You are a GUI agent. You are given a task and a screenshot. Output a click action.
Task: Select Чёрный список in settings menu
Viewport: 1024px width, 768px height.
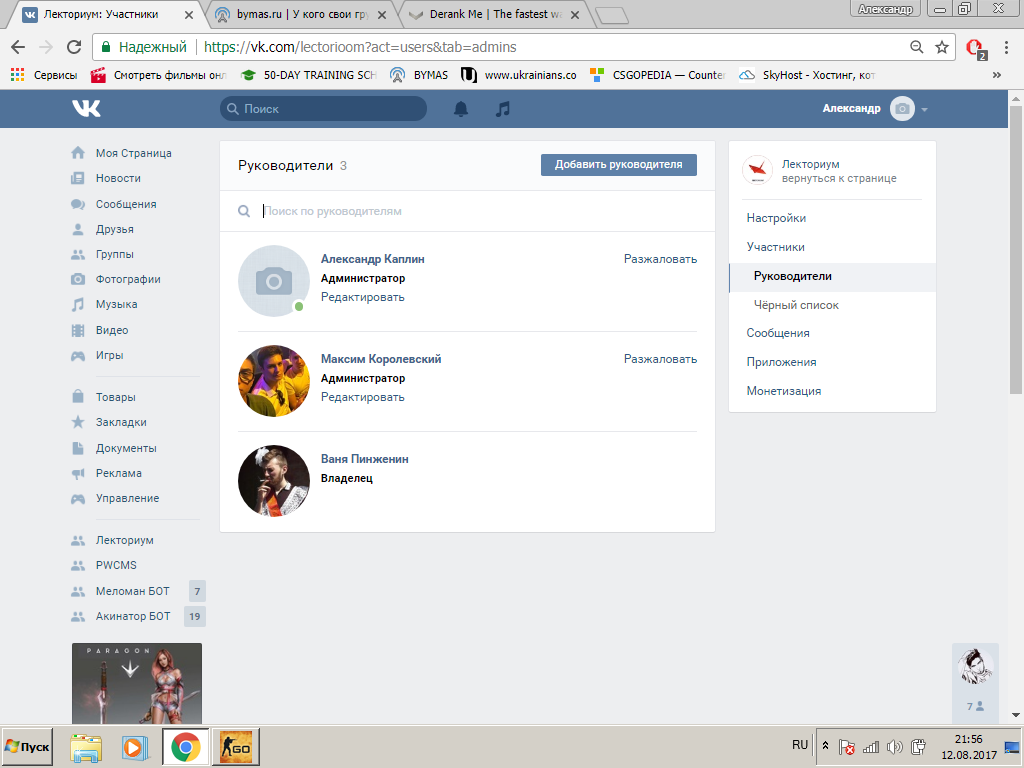795,305
